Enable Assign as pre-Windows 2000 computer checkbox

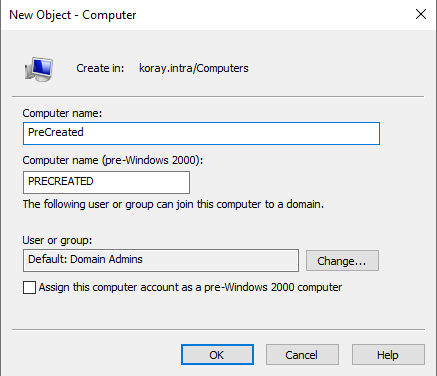click(29, 287)
